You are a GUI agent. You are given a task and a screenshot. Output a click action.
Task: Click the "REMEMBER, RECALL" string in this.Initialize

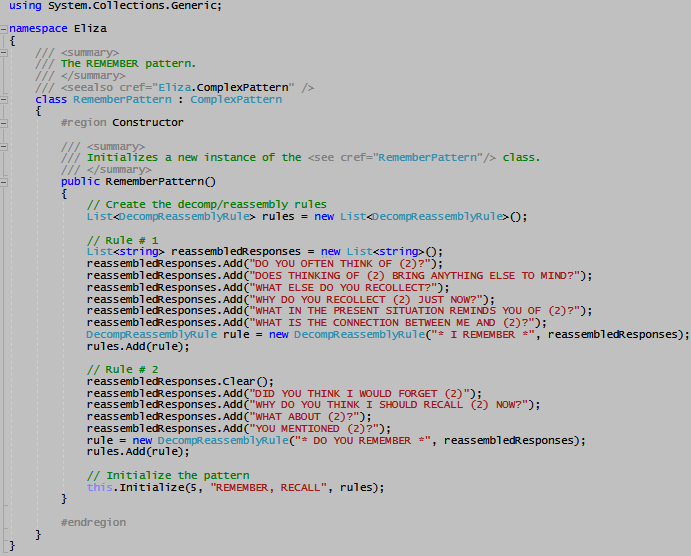pyautogui.click(x=269, y=487)
